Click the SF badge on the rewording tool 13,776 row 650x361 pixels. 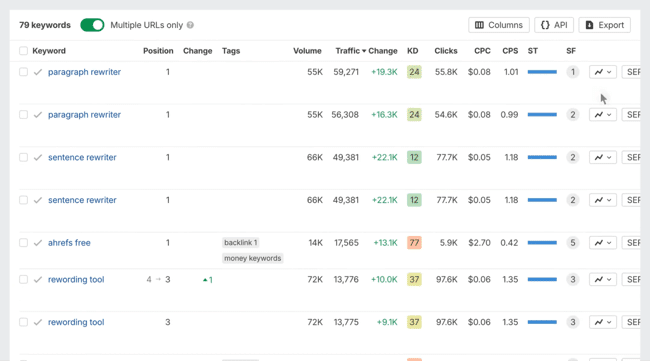click(572, 280)
